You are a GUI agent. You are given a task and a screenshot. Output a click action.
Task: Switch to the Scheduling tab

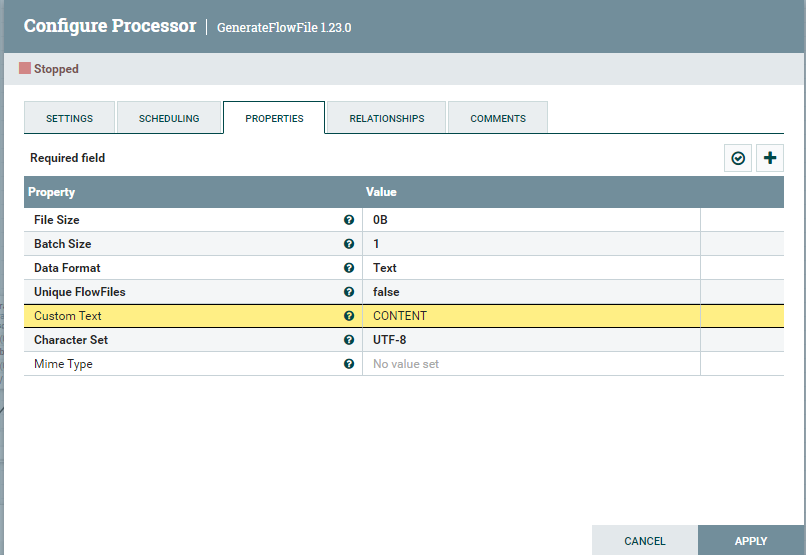(x=169, y=118)
